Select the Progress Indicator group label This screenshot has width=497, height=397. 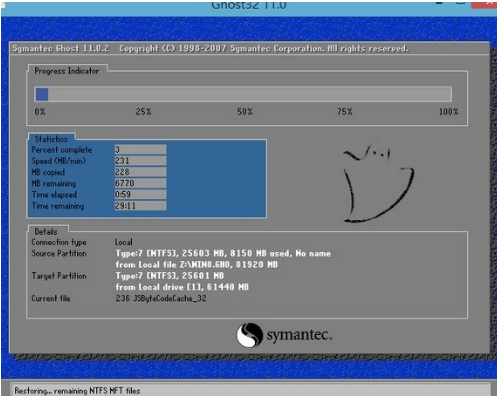(x=67, y=71)
